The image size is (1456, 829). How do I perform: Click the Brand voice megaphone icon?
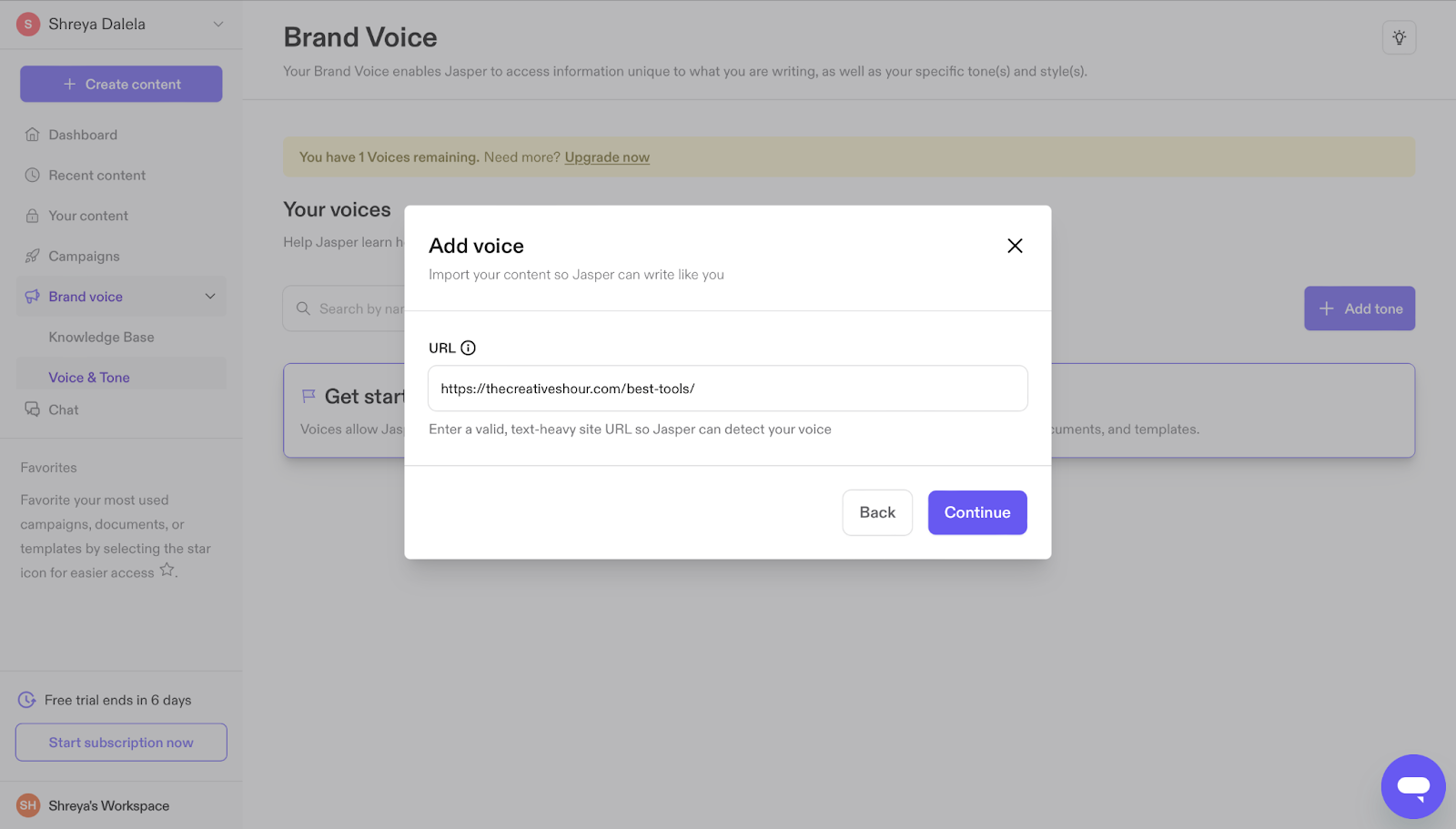coord(32,297)
